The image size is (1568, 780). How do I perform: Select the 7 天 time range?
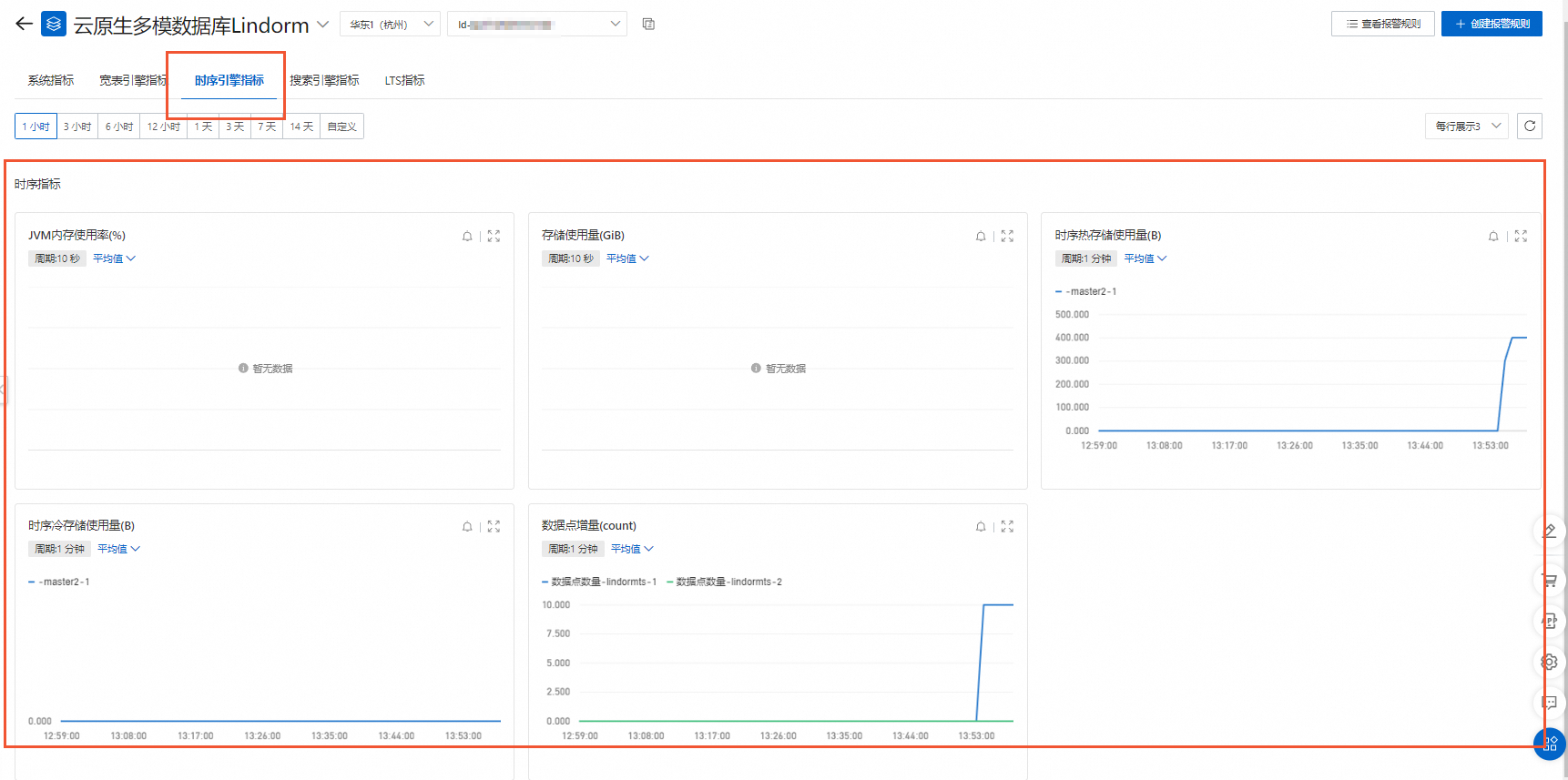click(267, 127)
